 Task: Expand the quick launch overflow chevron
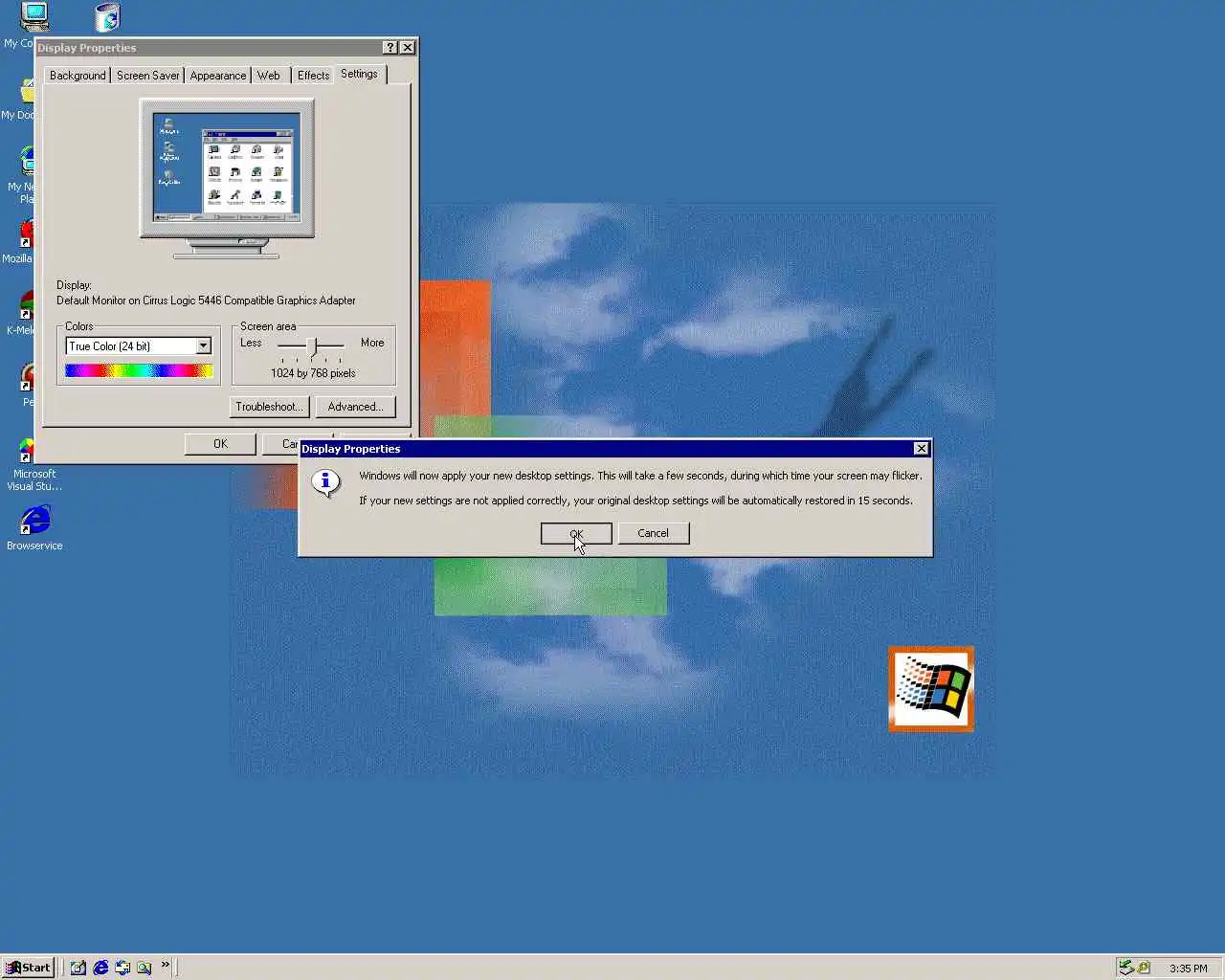point(166,965)
